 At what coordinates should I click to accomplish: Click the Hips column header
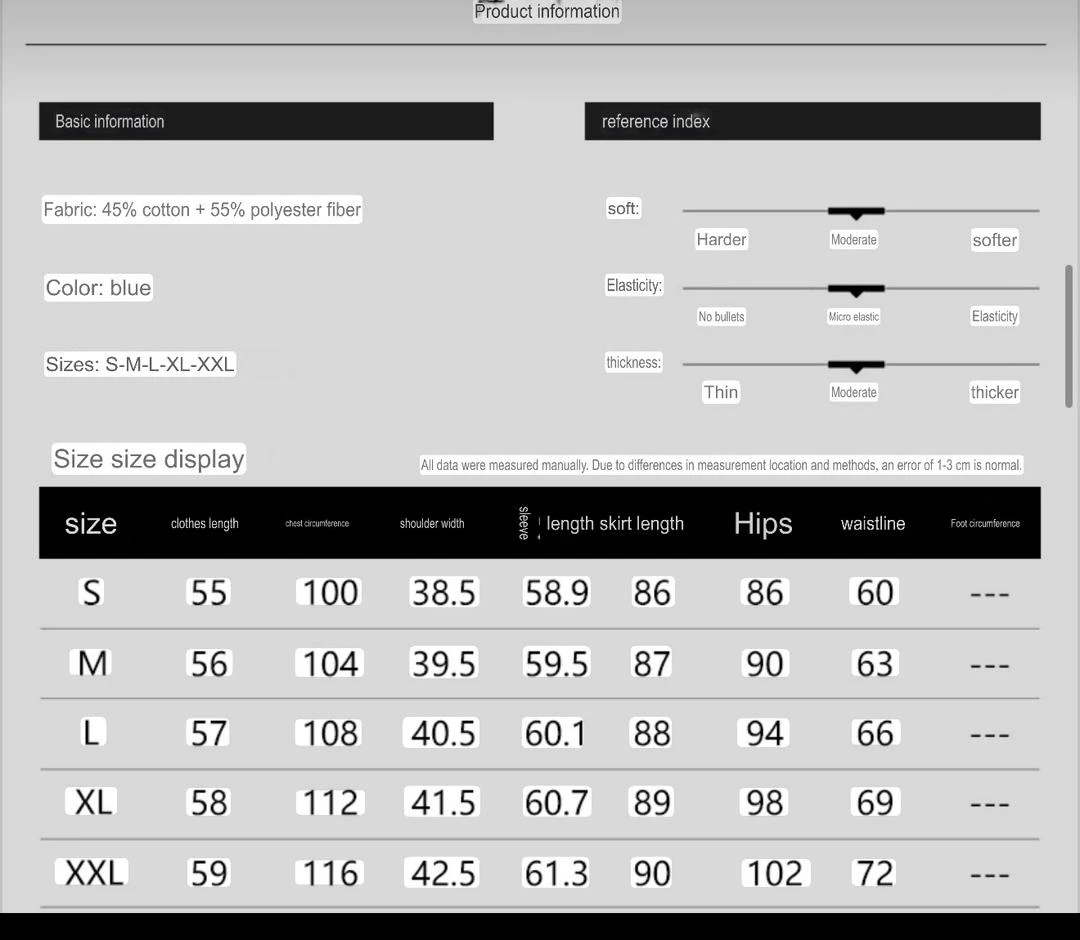point(763,523)
